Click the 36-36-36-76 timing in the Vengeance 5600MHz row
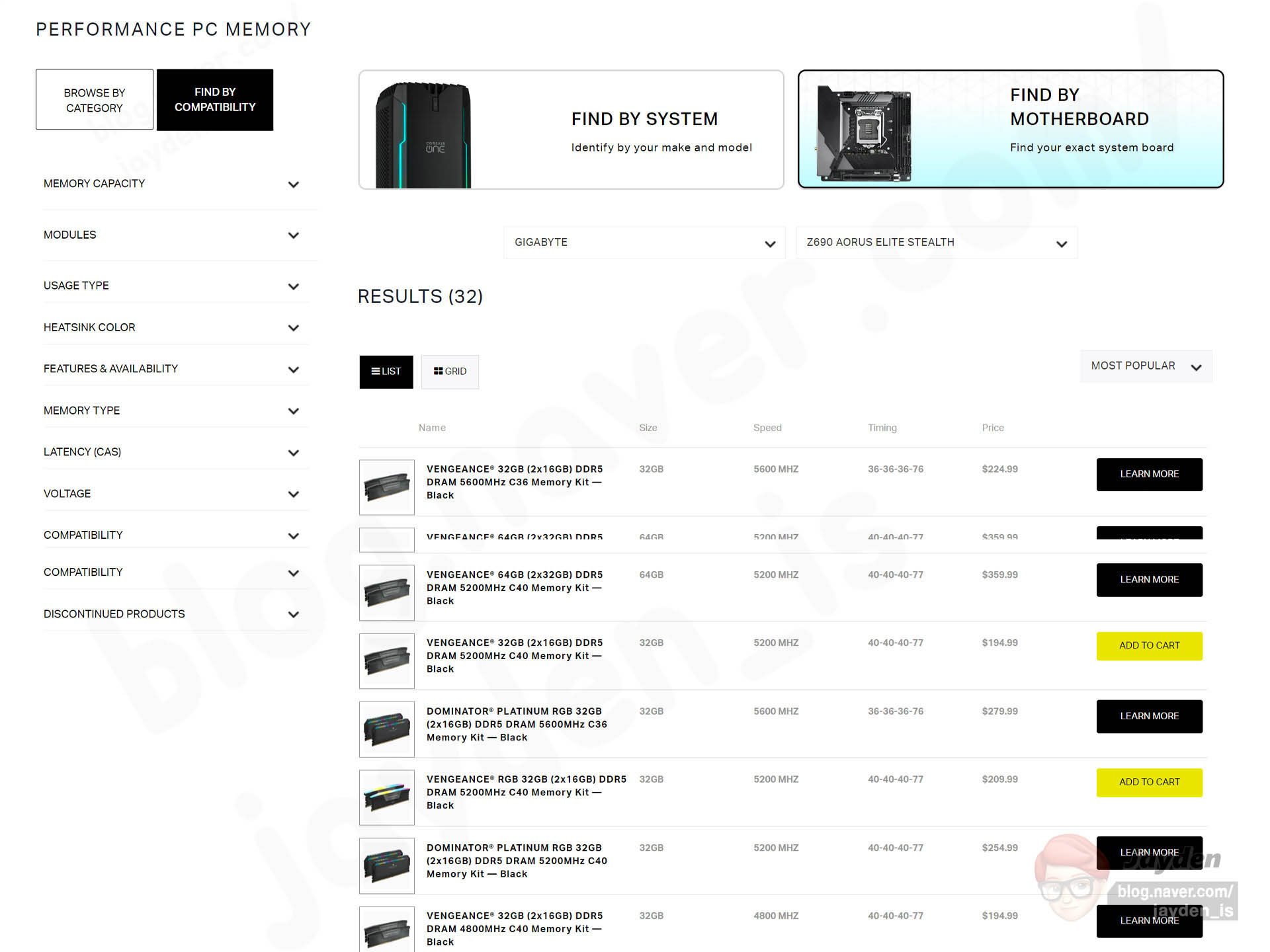 coord(896,469)
